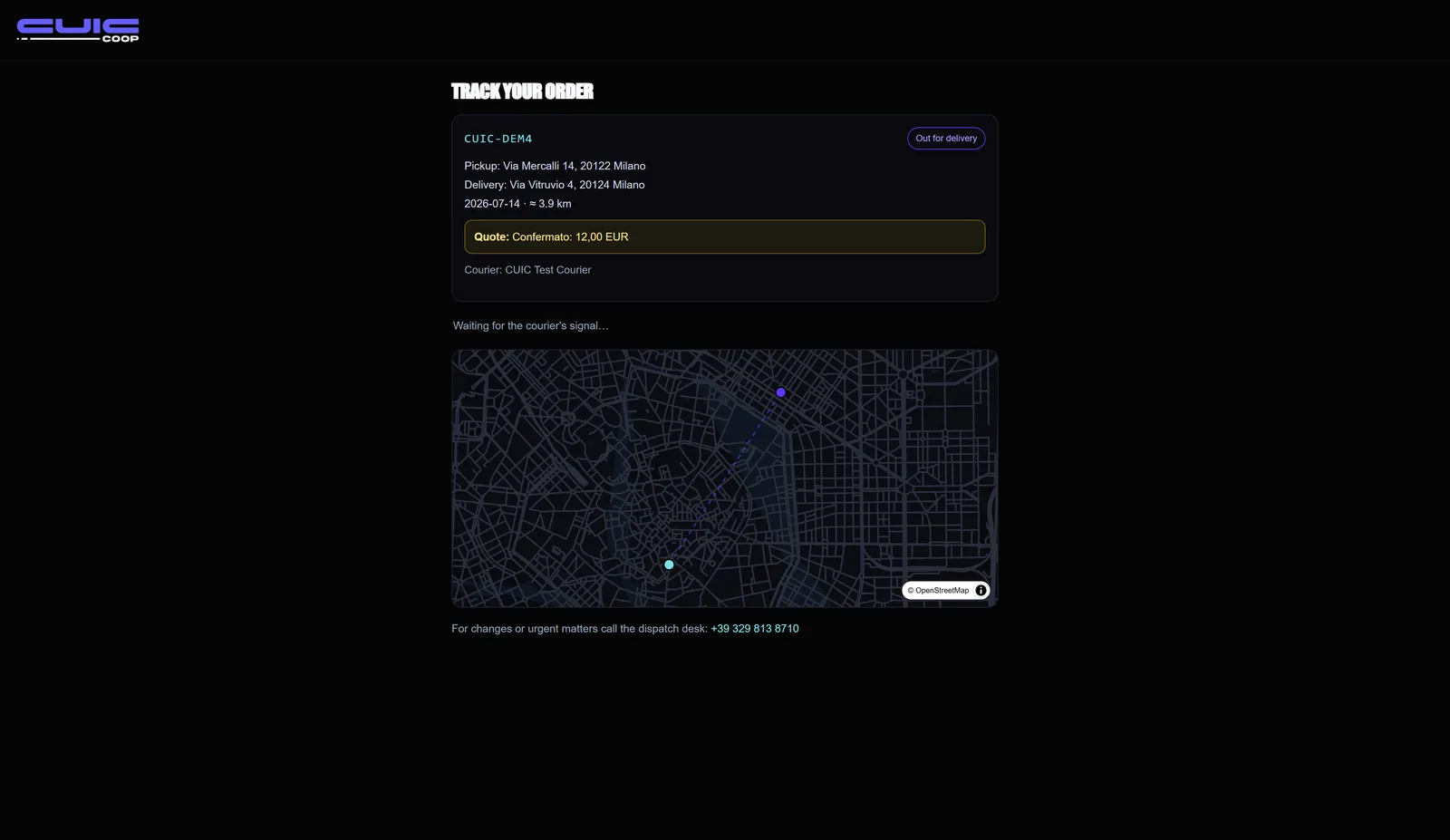1450x840 pixels.
Task: Open the OpenStreetMap attribution link
Action: pyautogui.click(x=938, y=591)
